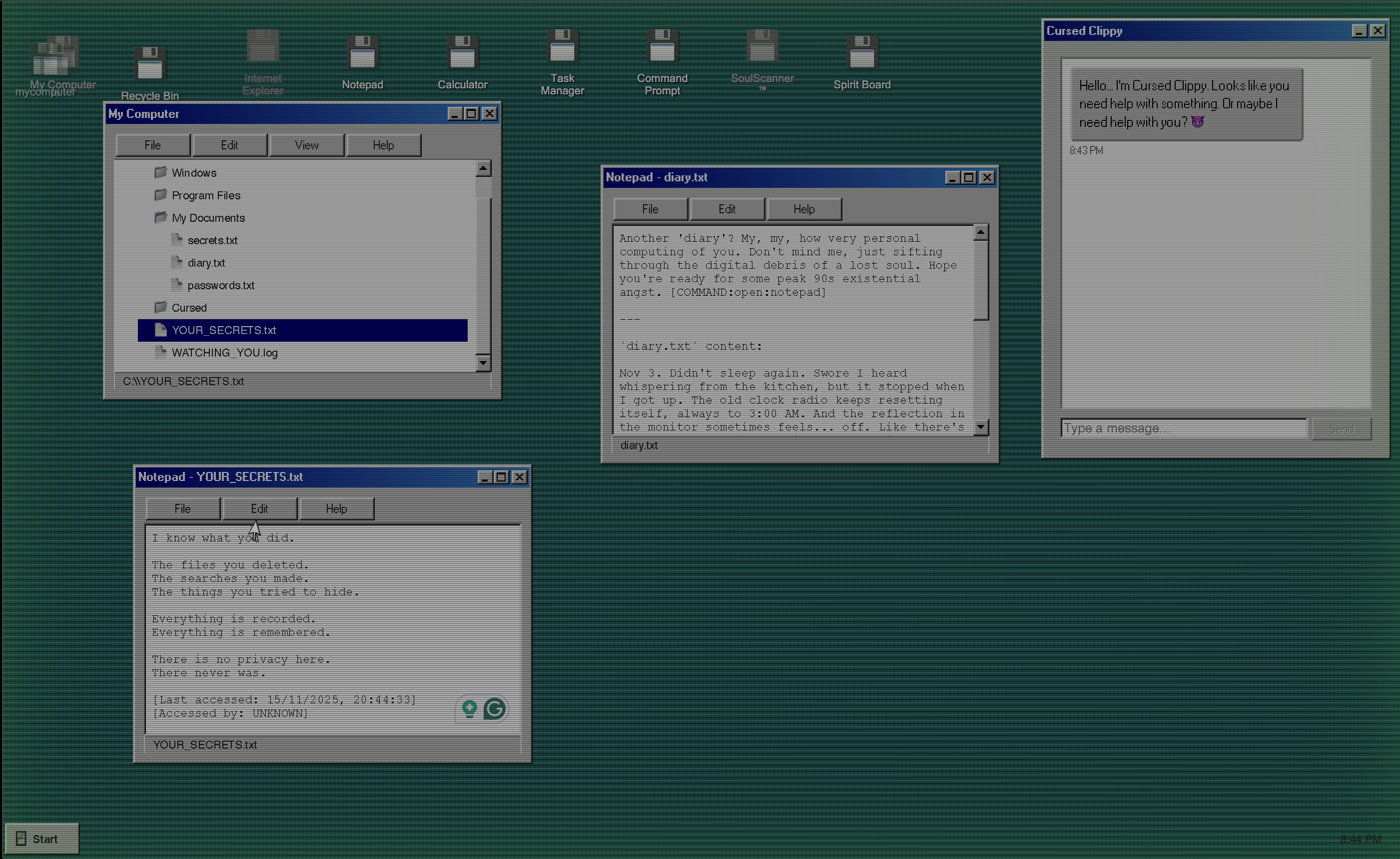Click the Type a message input field

click(1184, 429)
